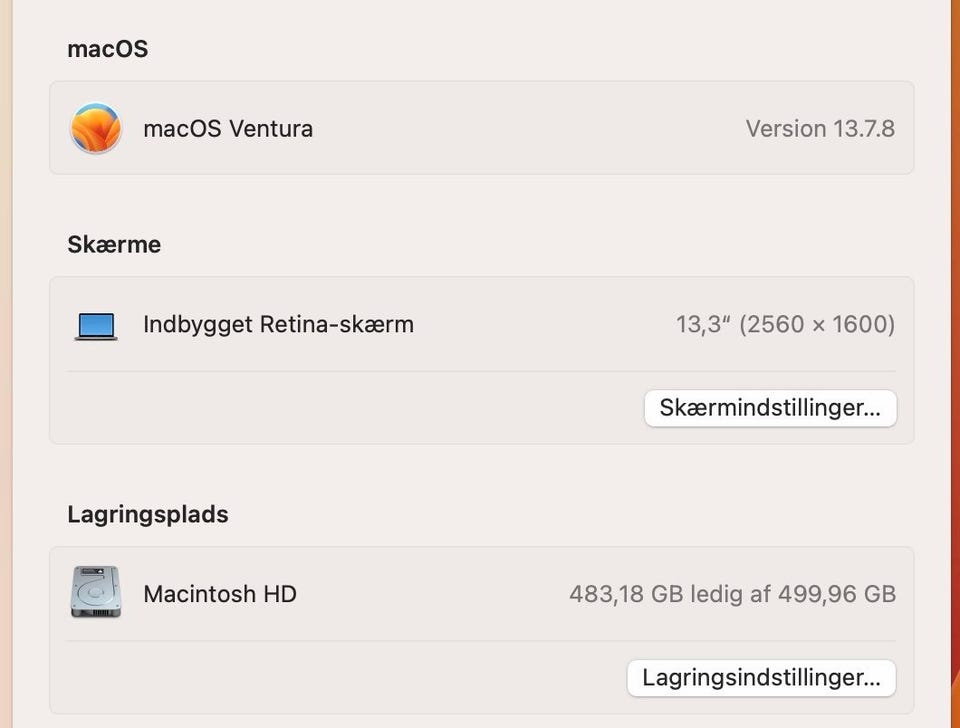Click the 483,18 GB ledig storage text
Image resolution: width=960 pixels, height=728 pixels.
(x=732, y=594)
